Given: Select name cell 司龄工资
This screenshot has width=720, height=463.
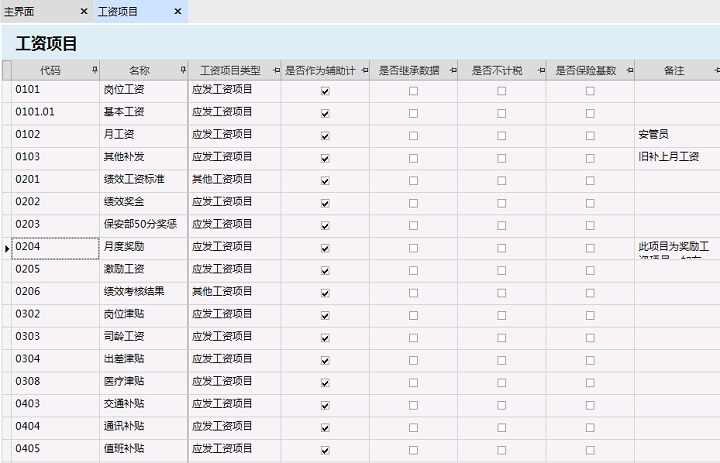Looking at the screenshot, I should [x=143, y=338].
